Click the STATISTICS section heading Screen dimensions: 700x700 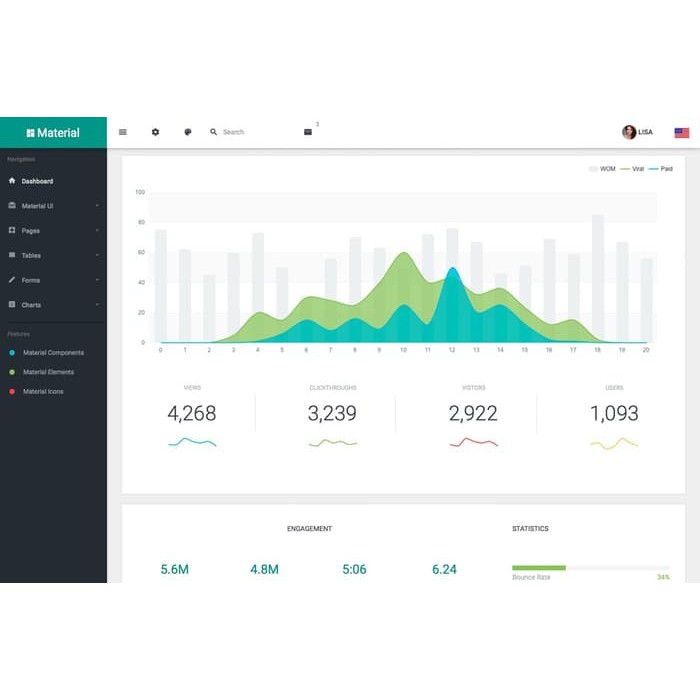(x=530, y=529)
